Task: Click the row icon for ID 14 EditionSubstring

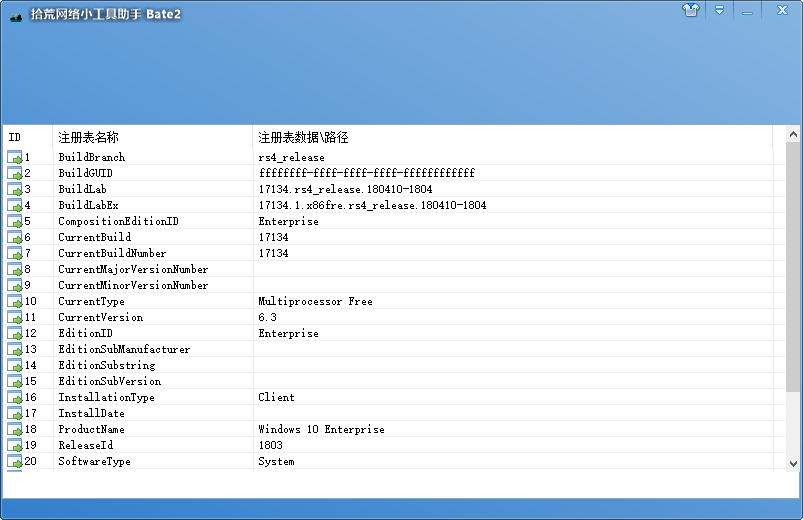Action: point(15,365)
